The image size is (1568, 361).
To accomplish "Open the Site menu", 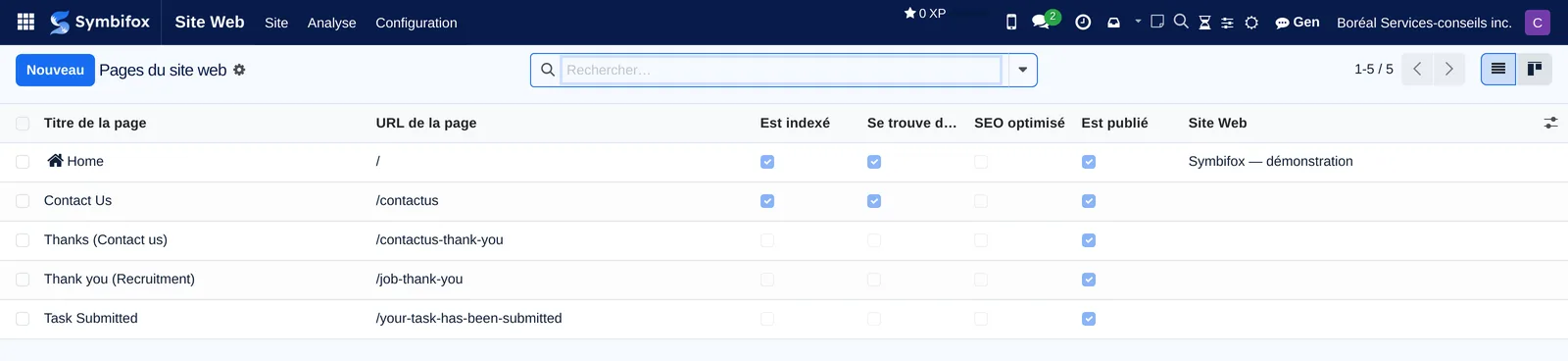I will point(276,23).
